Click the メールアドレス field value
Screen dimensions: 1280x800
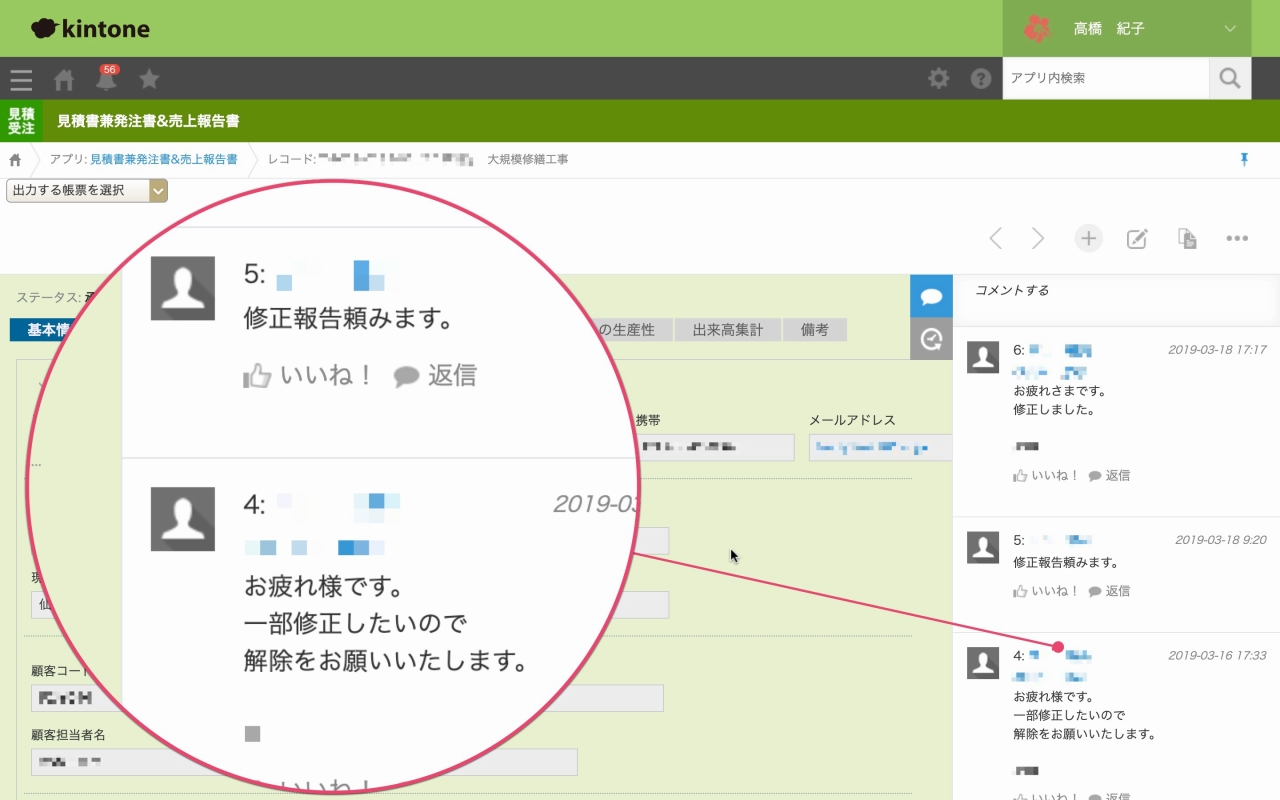(x=880, y=447)
